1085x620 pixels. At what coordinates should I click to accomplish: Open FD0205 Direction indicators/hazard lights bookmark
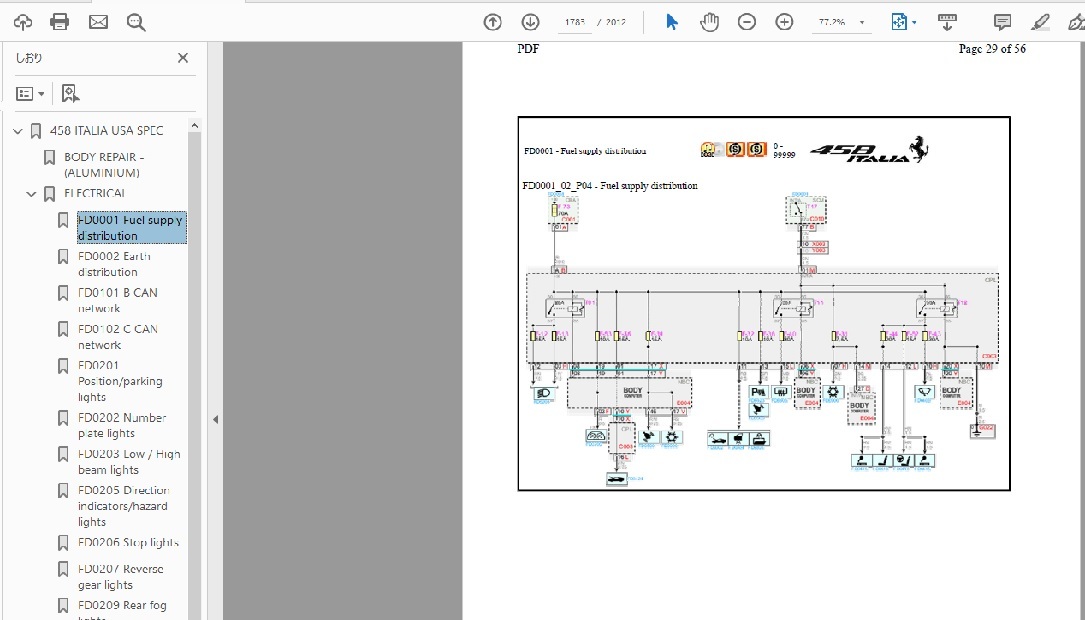coord(123,506)
